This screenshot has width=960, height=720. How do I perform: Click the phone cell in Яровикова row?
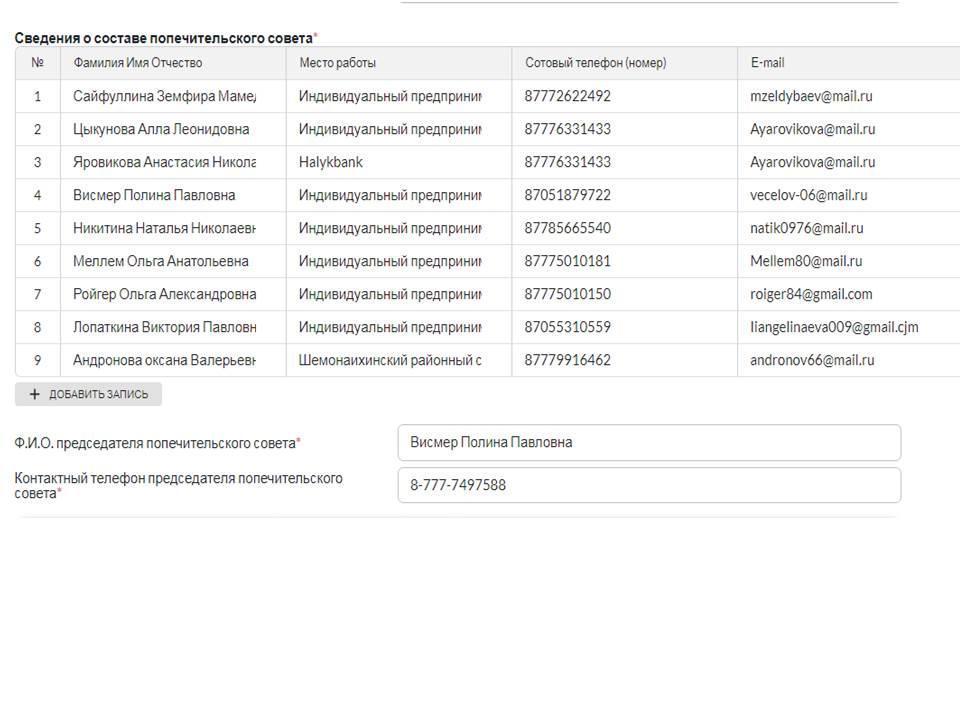624,162
